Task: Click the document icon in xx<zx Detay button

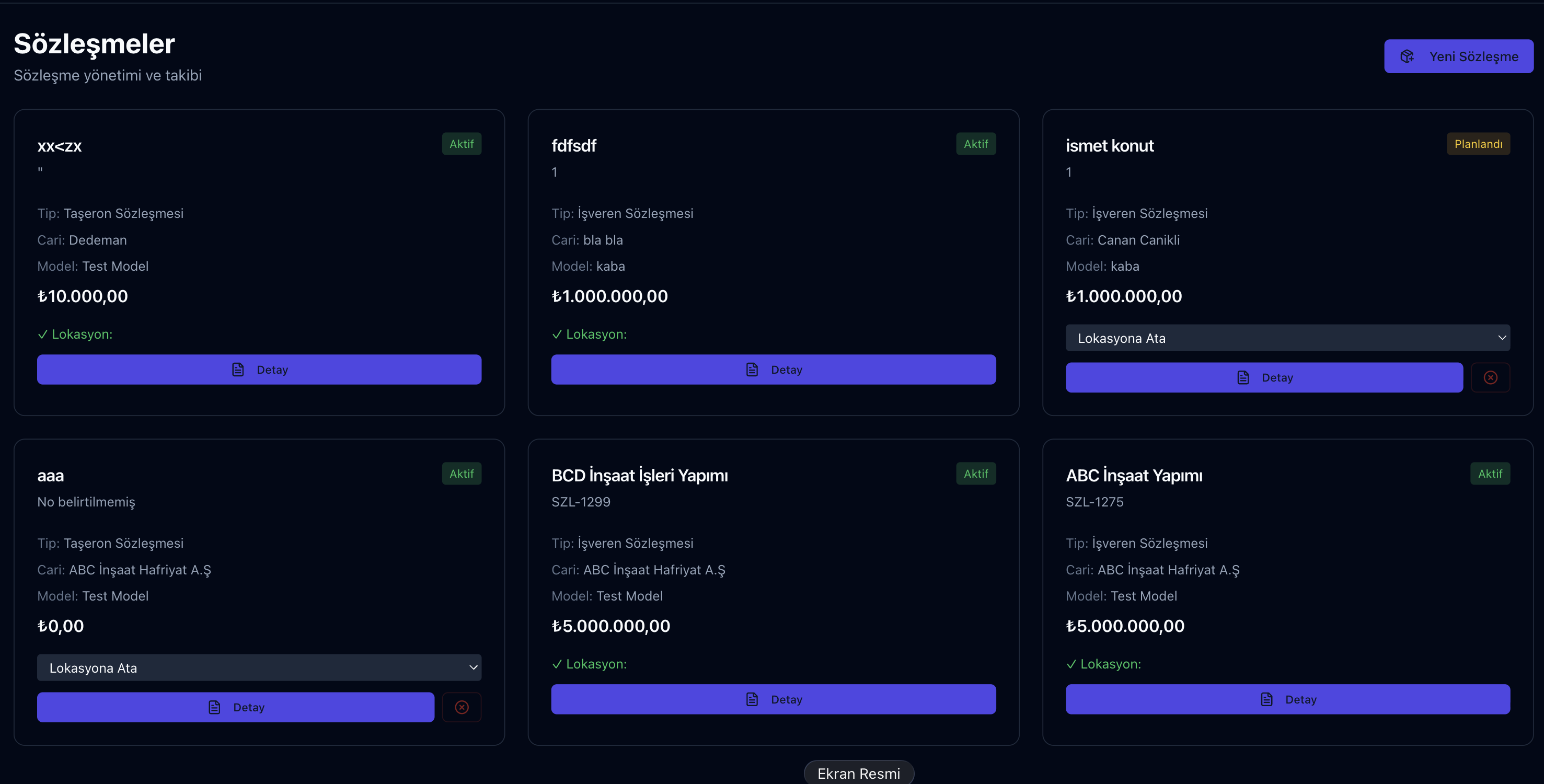Action: coord(238,370)
